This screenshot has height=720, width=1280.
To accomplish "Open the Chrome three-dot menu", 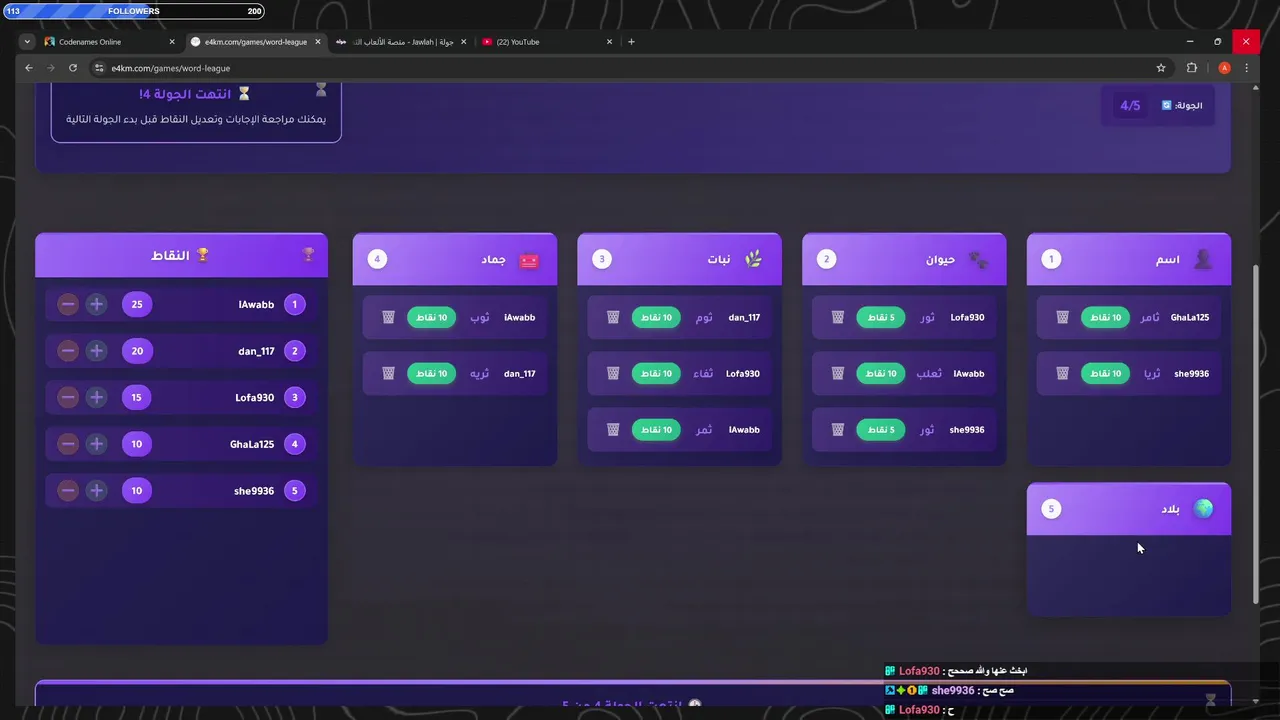I will click(1246, 68).
